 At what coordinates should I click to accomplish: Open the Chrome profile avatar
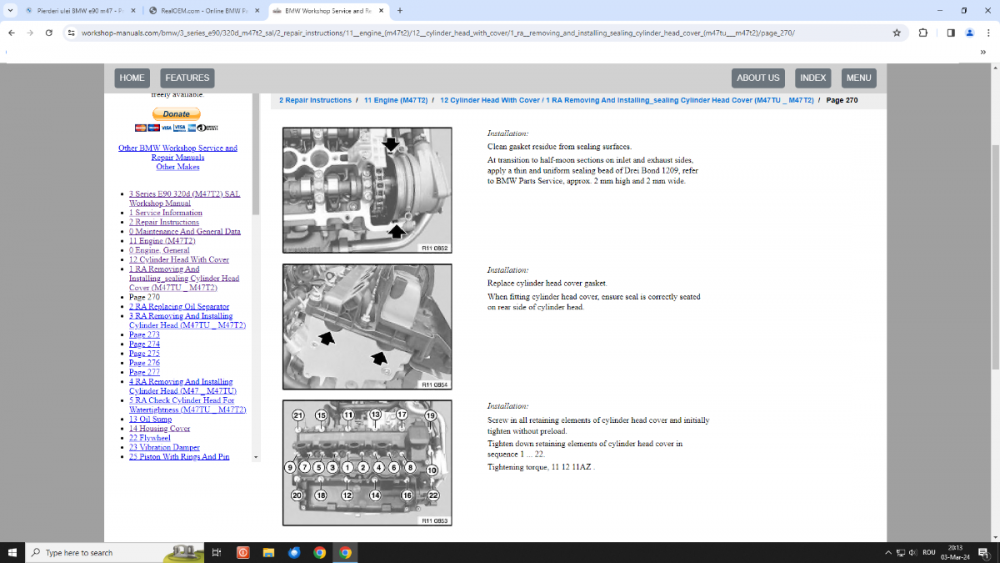(x=969, y=33)
